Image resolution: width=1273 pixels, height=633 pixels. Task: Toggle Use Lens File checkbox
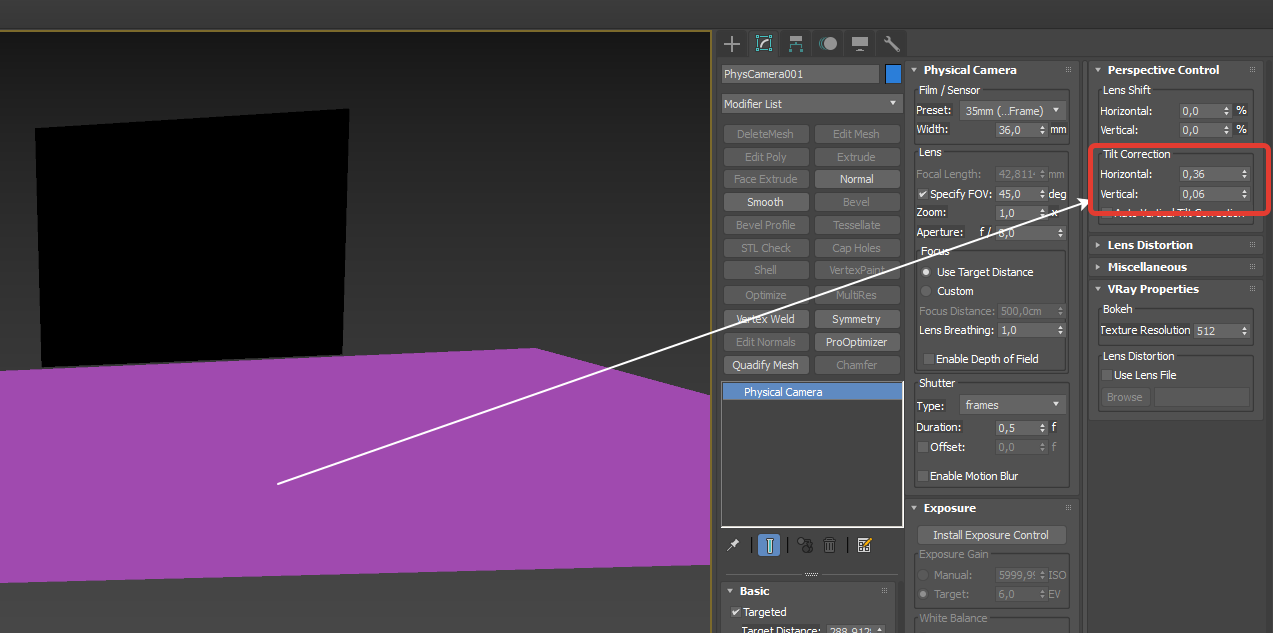[1107, 375]
